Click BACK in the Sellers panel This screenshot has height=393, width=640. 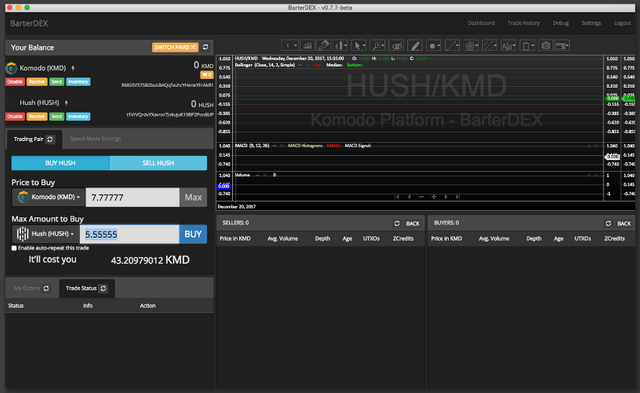[412, 223]
